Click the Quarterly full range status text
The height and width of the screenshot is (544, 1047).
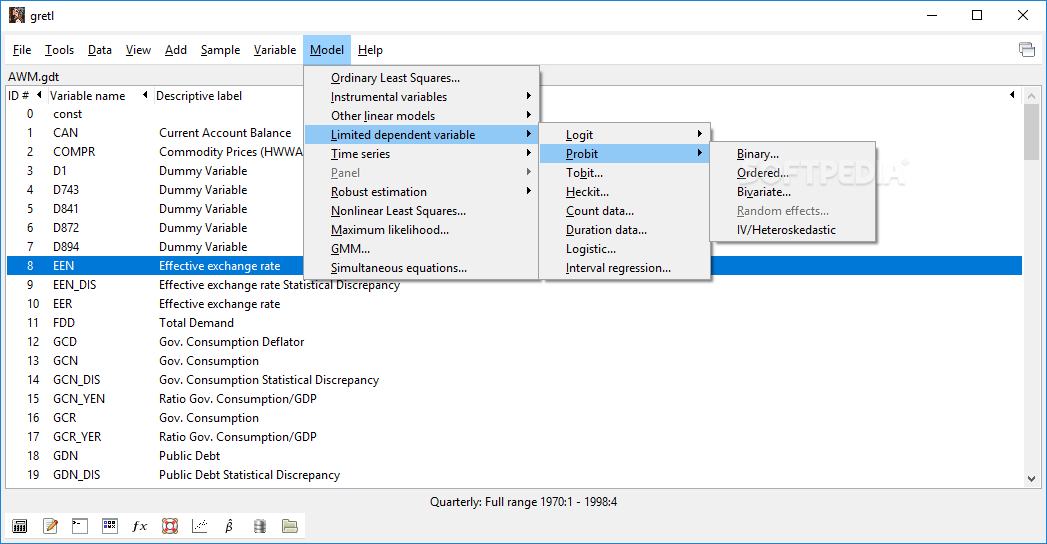(x=524, y=501)
